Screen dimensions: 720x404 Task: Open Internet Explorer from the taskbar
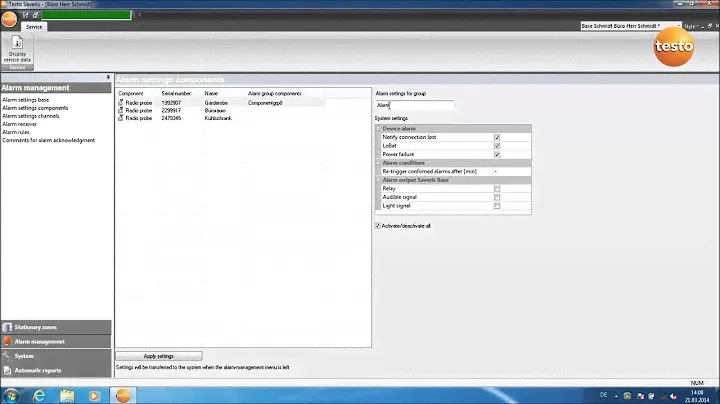tap(40, 395)
